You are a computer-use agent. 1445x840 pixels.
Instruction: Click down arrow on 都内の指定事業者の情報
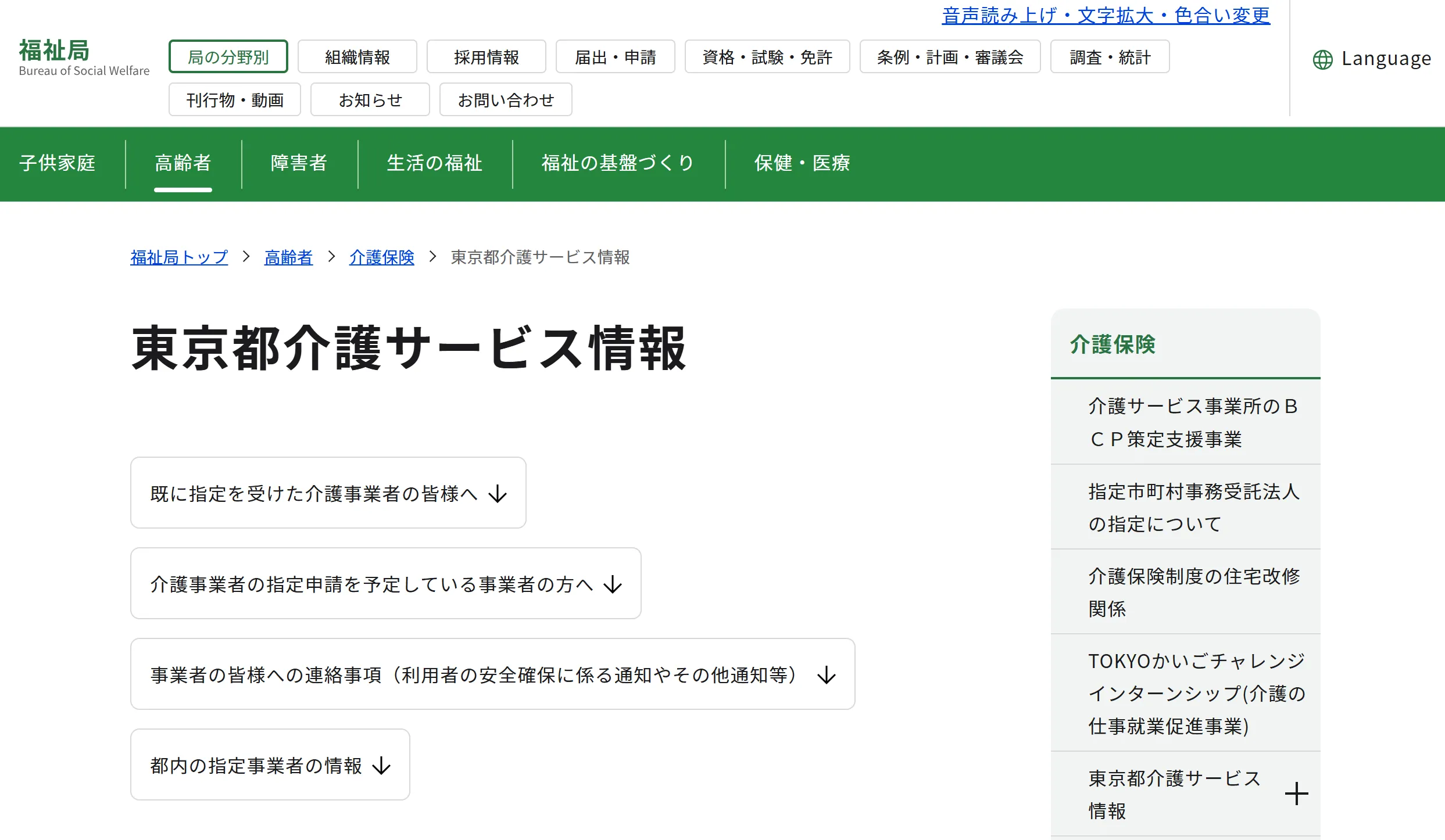coord(381,766)
